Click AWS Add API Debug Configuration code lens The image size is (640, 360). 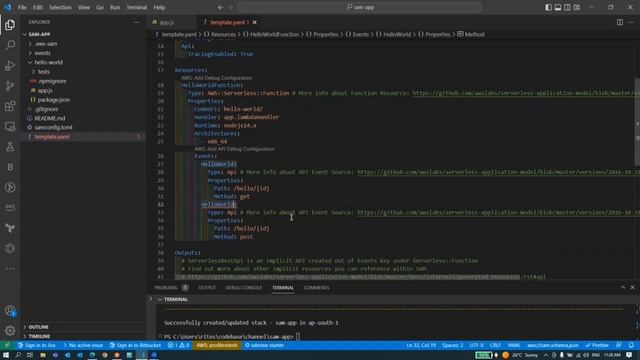pos(234,149)
